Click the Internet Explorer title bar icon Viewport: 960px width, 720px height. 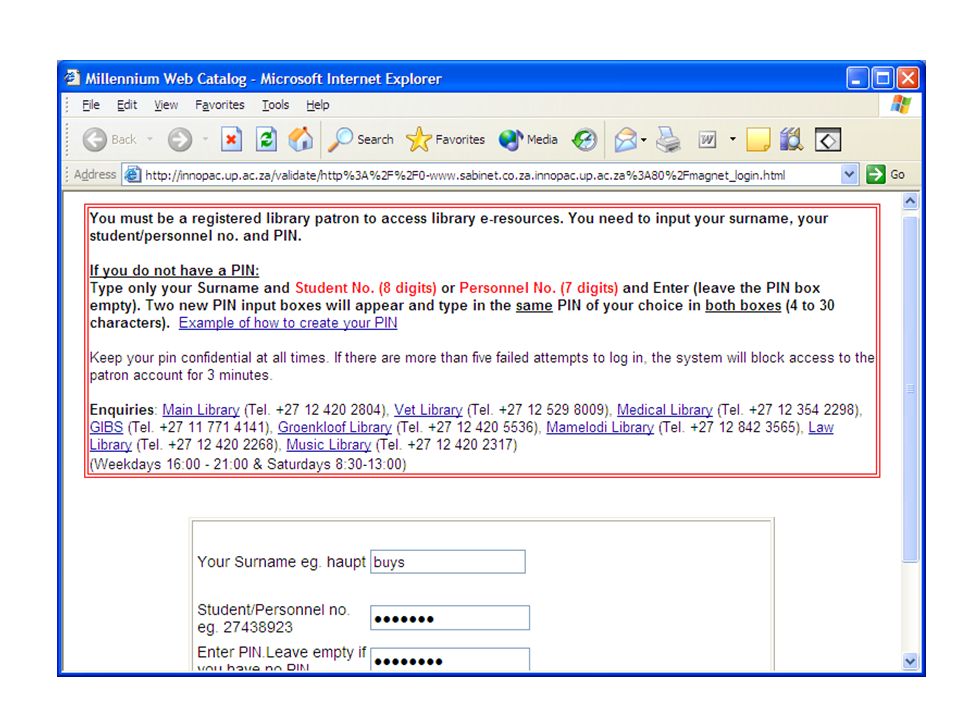73,78
